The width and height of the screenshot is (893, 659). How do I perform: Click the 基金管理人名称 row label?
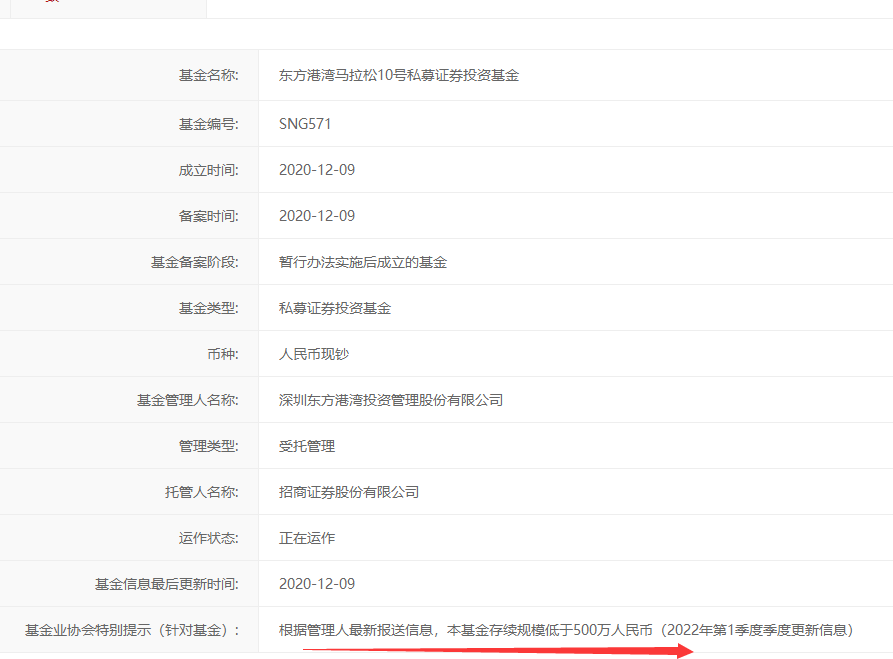[x=187, y=400]
